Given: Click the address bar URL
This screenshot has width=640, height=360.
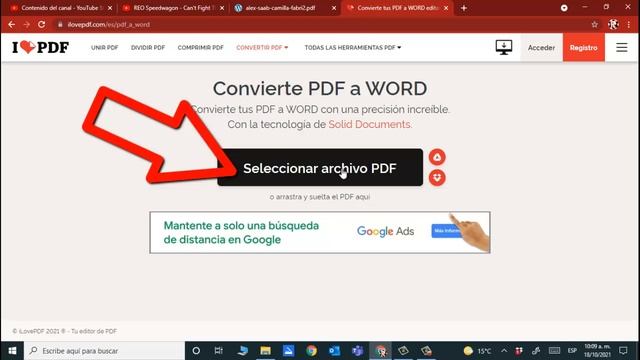Looking at the screenshot, I should [109, 24].
